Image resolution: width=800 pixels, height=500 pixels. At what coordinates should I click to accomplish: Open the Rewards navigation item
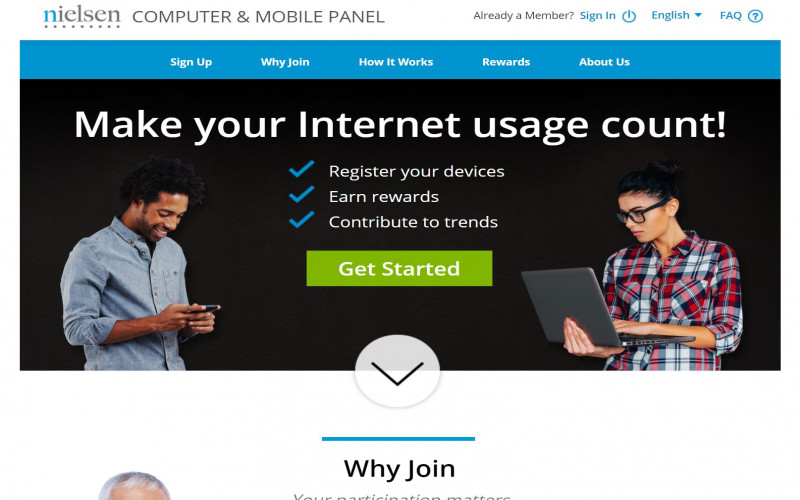506,62
